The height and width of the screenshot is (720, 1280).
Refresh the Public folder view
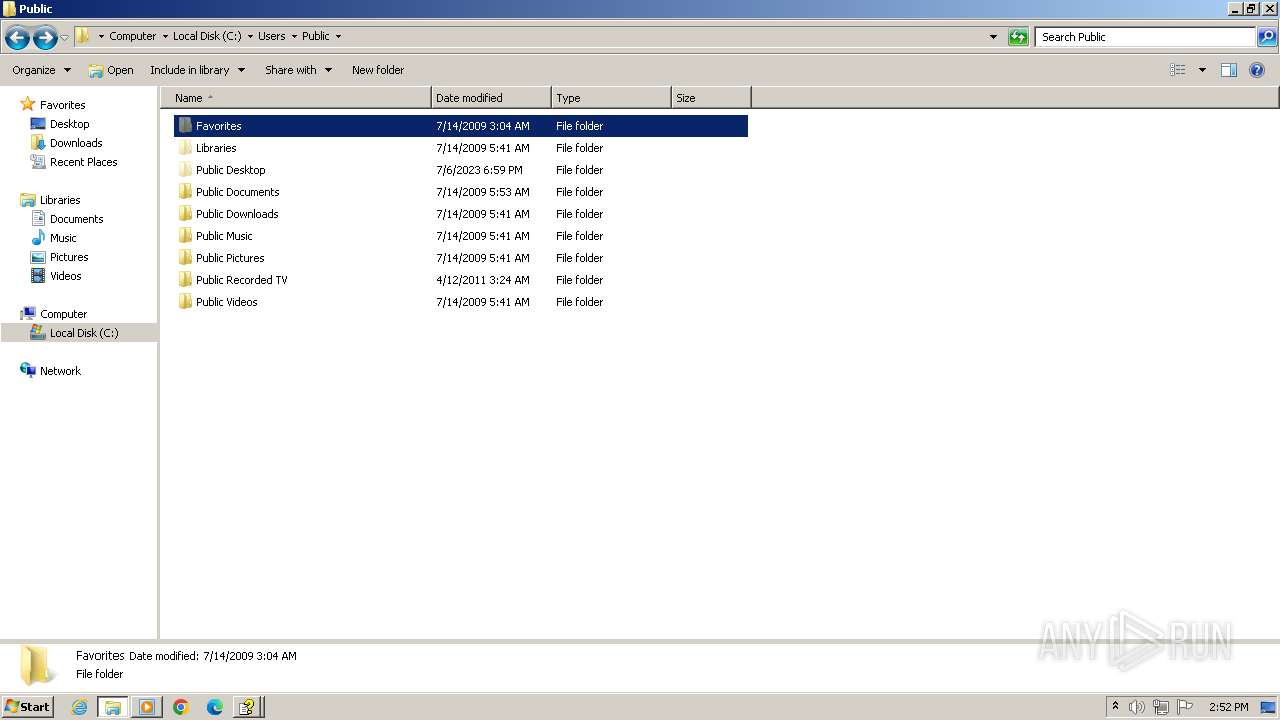pos(1018,37)
